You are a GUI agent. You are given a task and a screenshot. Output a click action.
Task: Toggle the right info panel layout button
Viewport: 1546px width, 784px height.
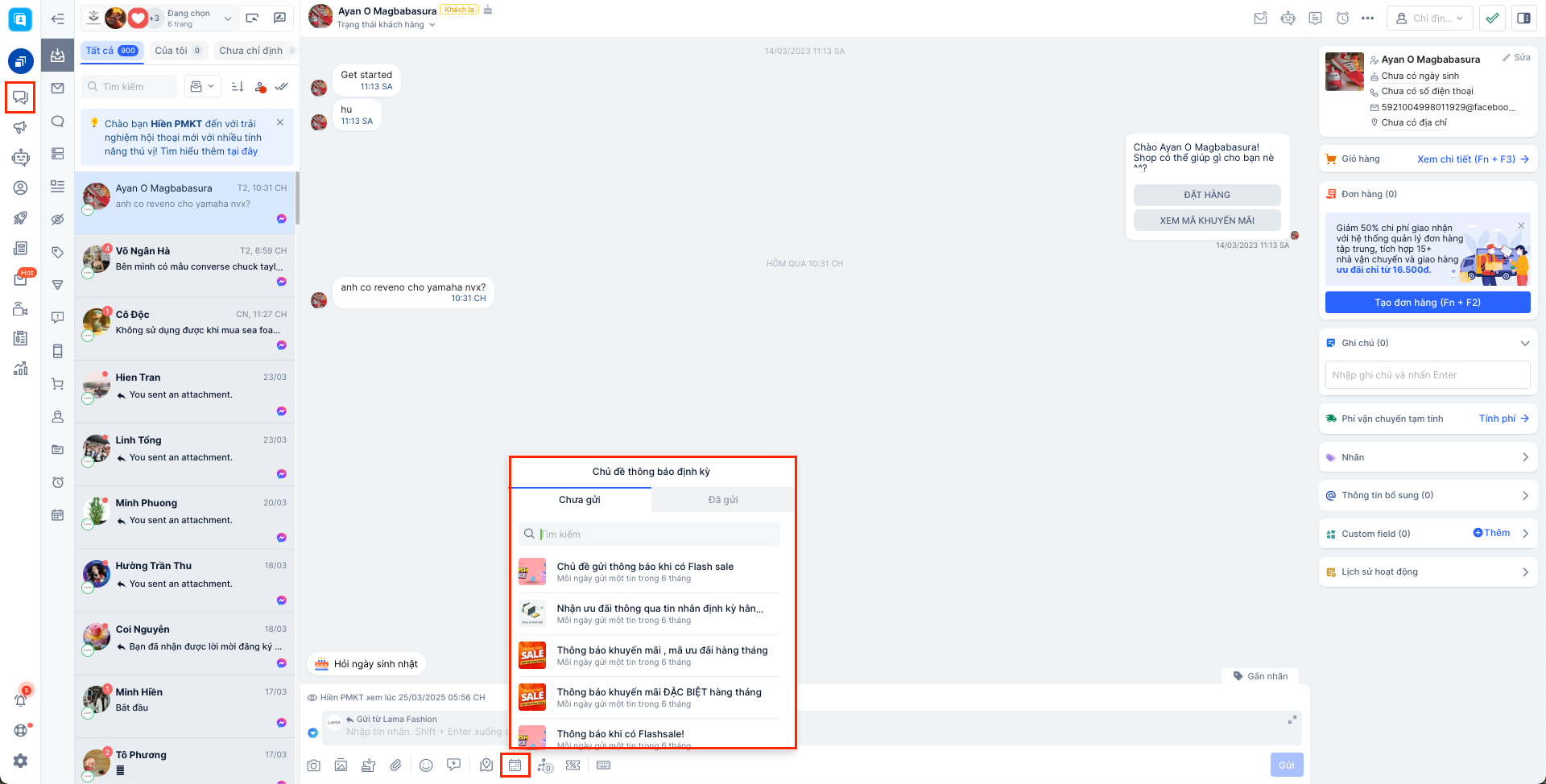(x=1523, y=18)
